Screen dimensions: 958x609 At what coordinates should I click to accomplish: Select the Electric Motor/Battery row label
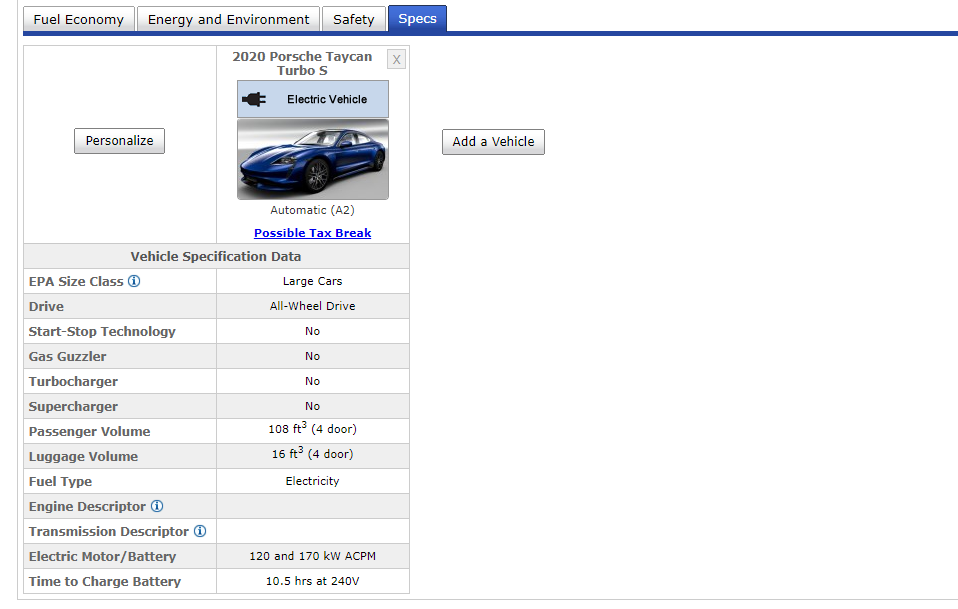point(102,556)
